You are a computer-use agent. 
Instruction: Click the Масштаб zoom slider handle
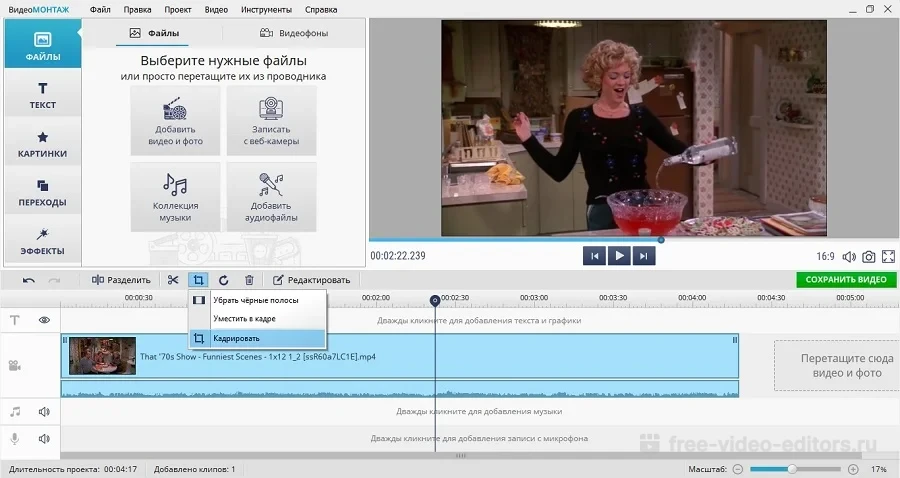tap(792, 469)
